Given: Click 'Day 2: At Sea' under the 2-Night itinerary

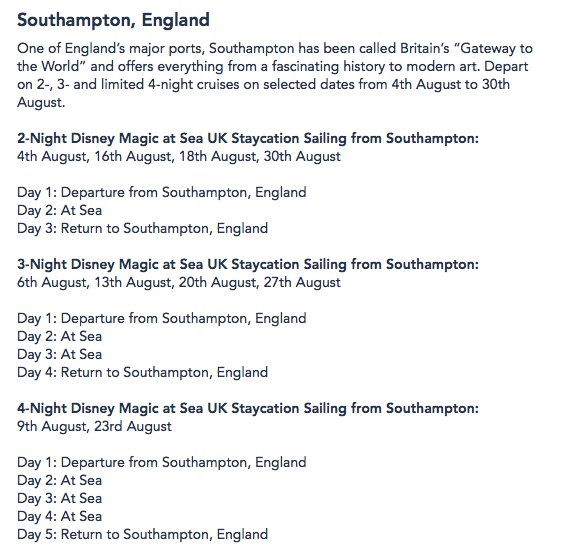Looking at the screenshot, I should (59, 210).
